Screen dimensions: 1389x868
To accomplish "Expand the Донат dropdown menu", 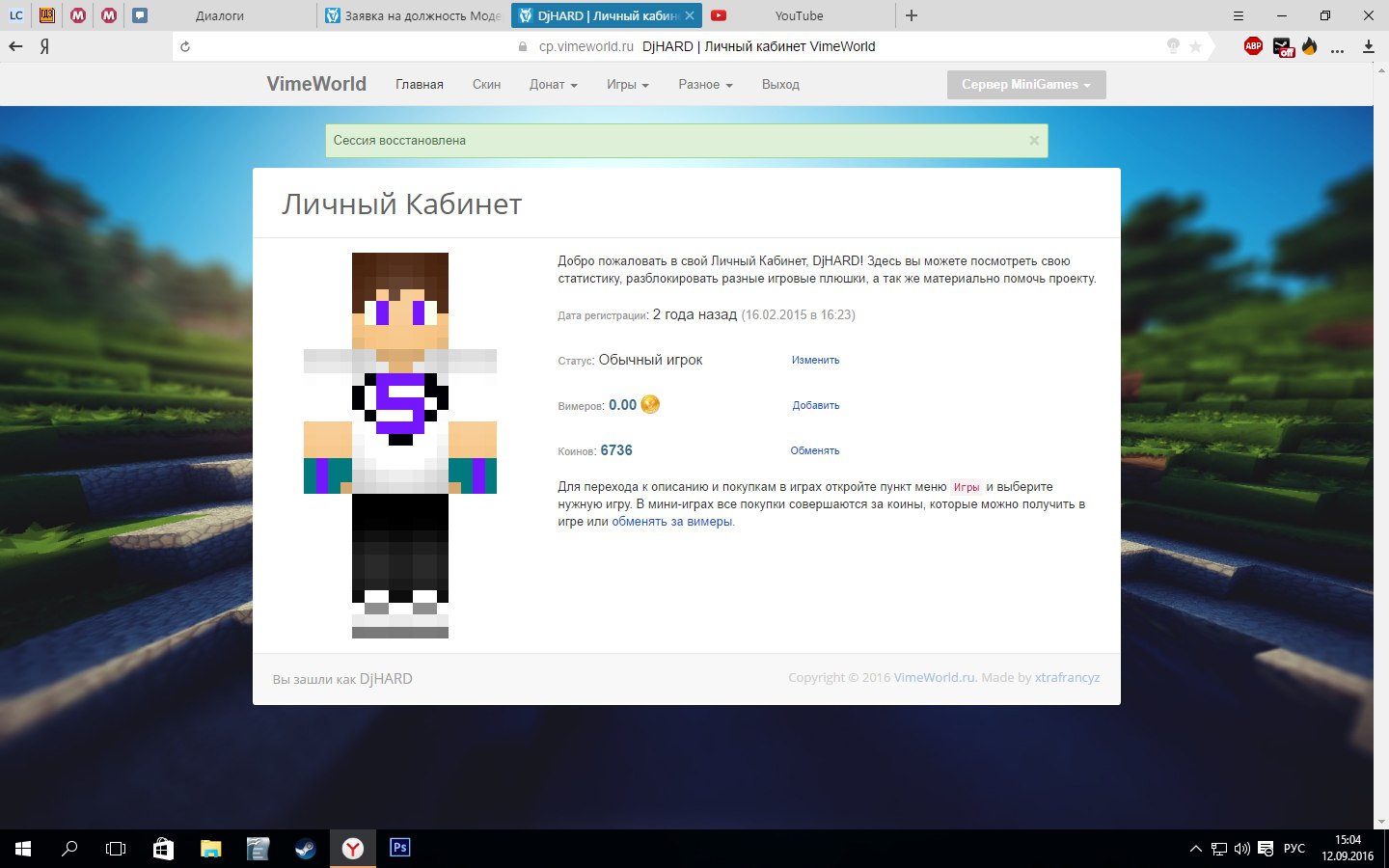I will [553, 85].
